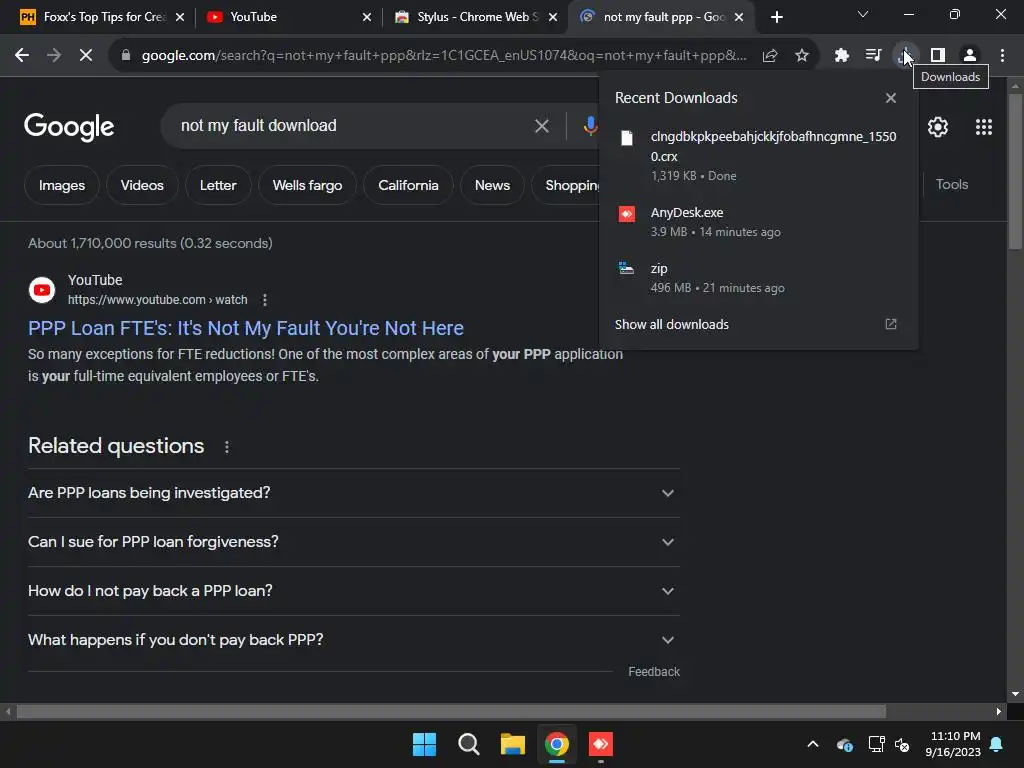The image size is (1024, 768).
Task: Open Google quick settings gear
Action: [x=938, y=127]
